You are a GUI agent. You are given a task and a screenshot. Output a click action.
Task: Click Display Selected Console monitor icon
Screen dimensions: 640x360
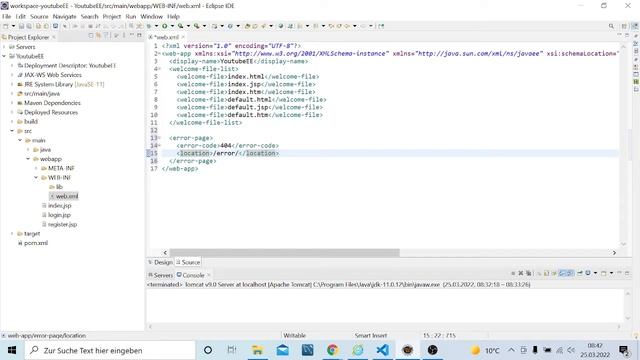point(588,273)
